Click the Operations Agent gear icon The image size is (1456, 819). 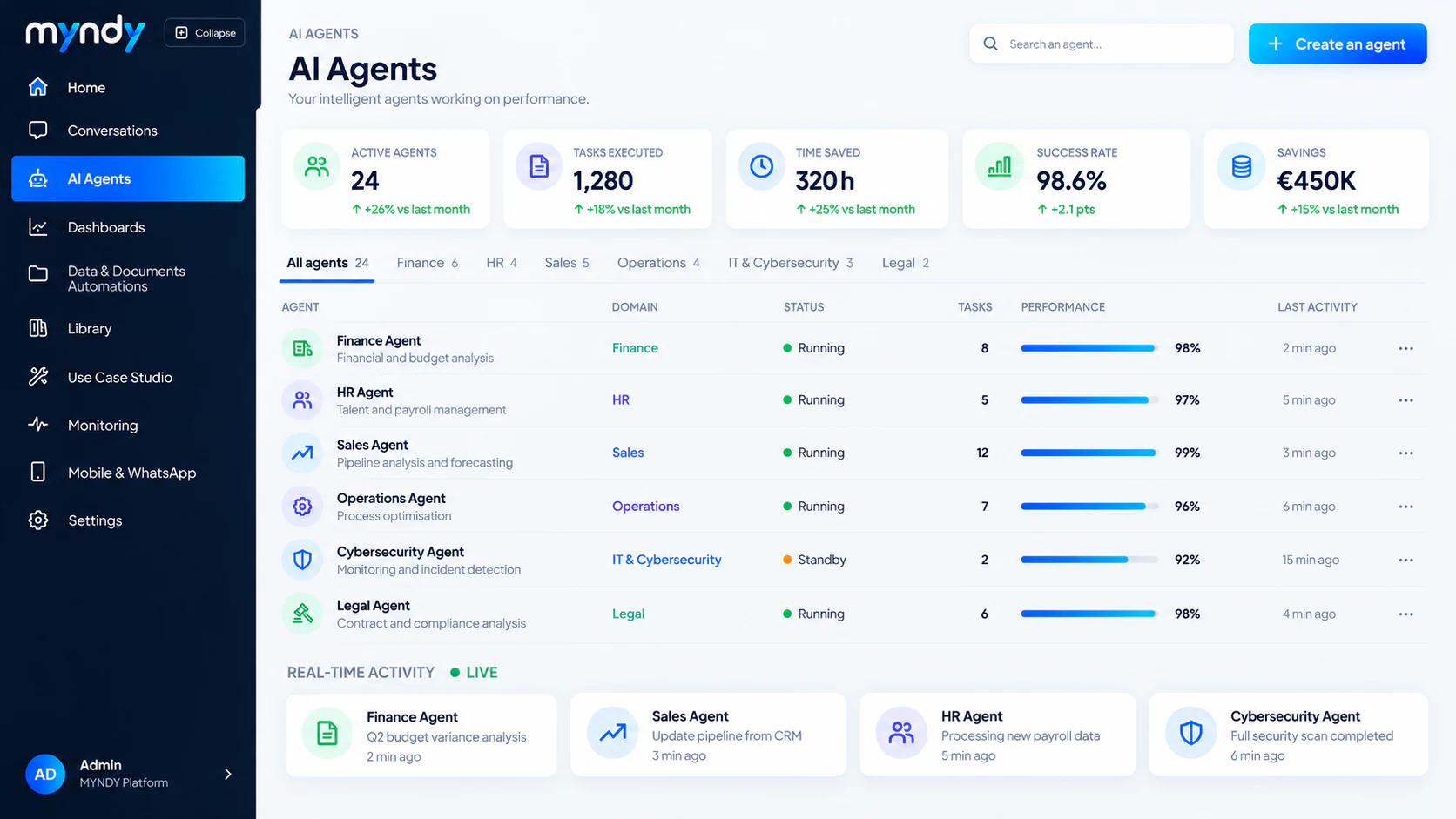point(302,507)
